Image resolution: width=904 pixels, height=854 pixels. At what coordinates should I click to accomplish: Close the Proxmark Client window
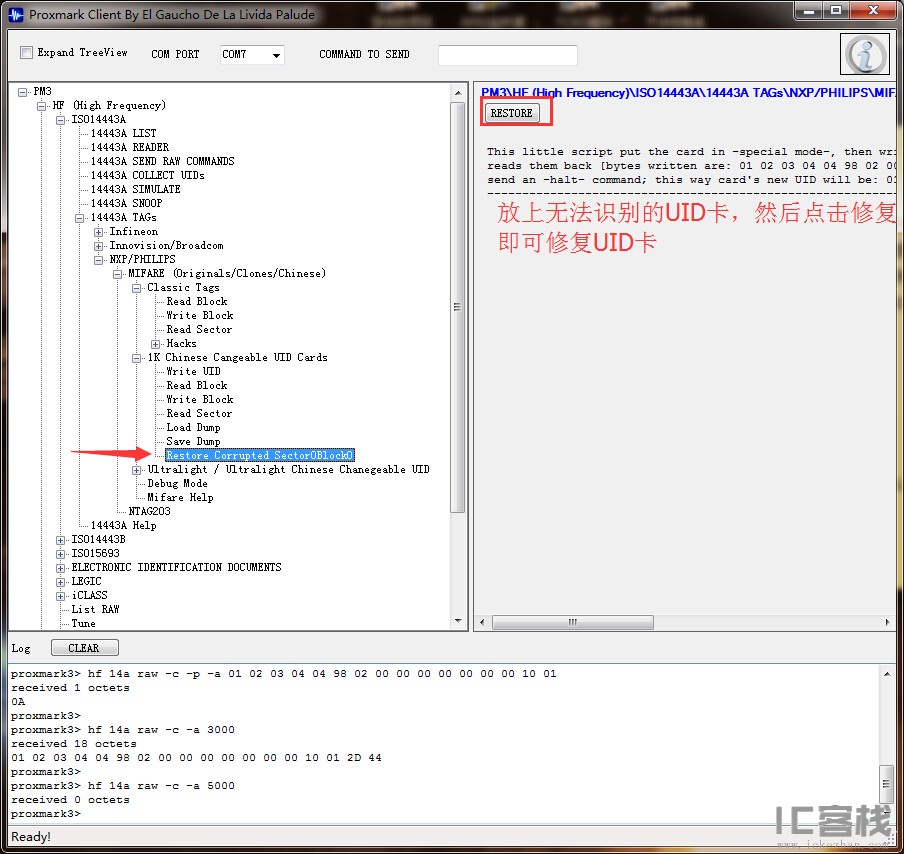(873, 11)
